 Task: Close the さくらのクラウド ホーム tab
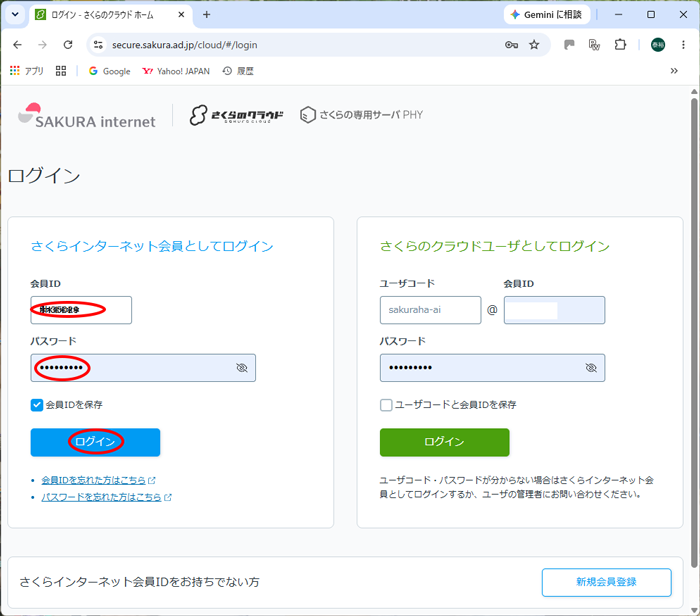tap(181, 15)
